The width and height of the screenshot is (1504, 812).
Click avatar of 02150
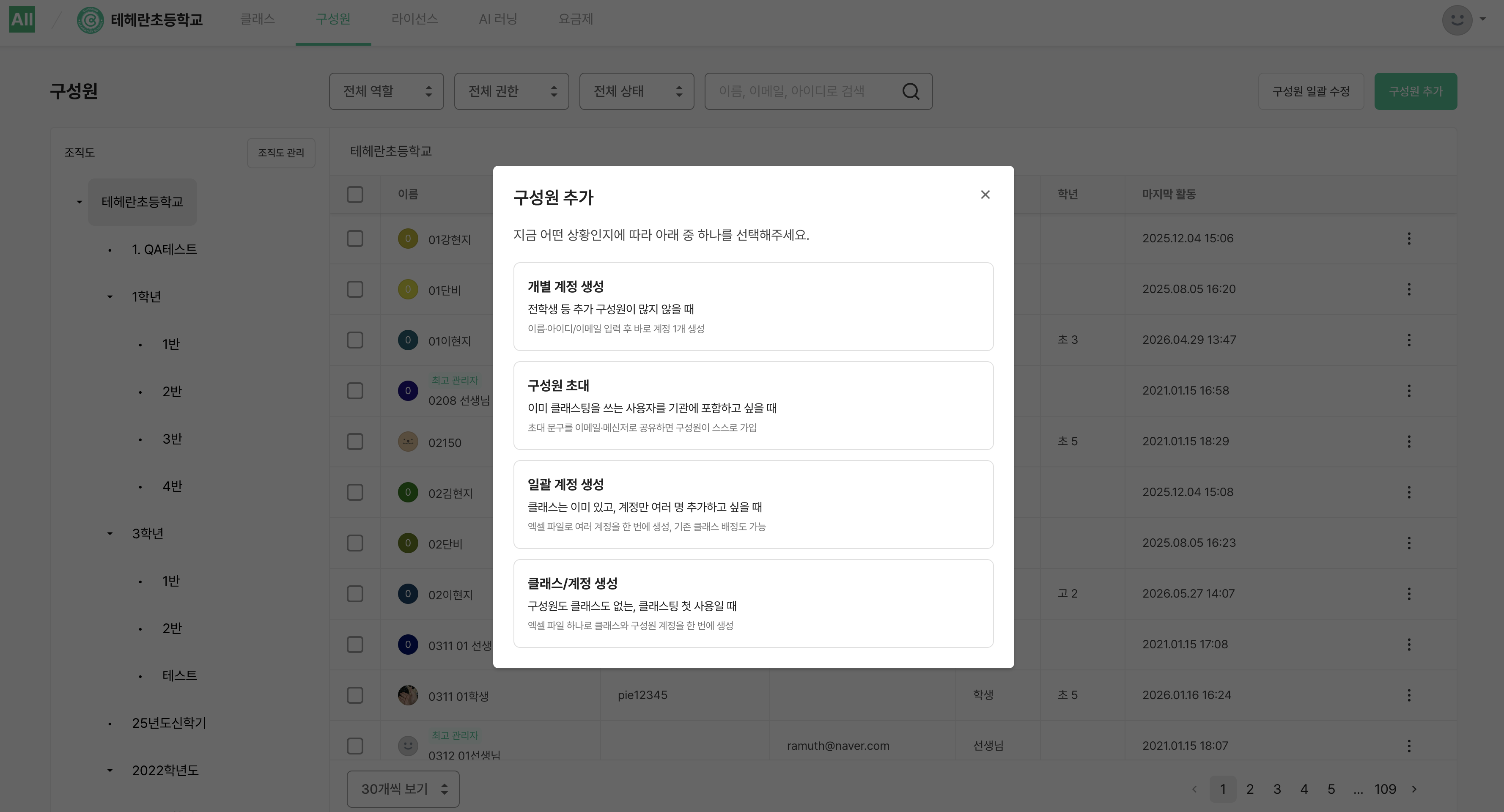click(x=408, y=442)
